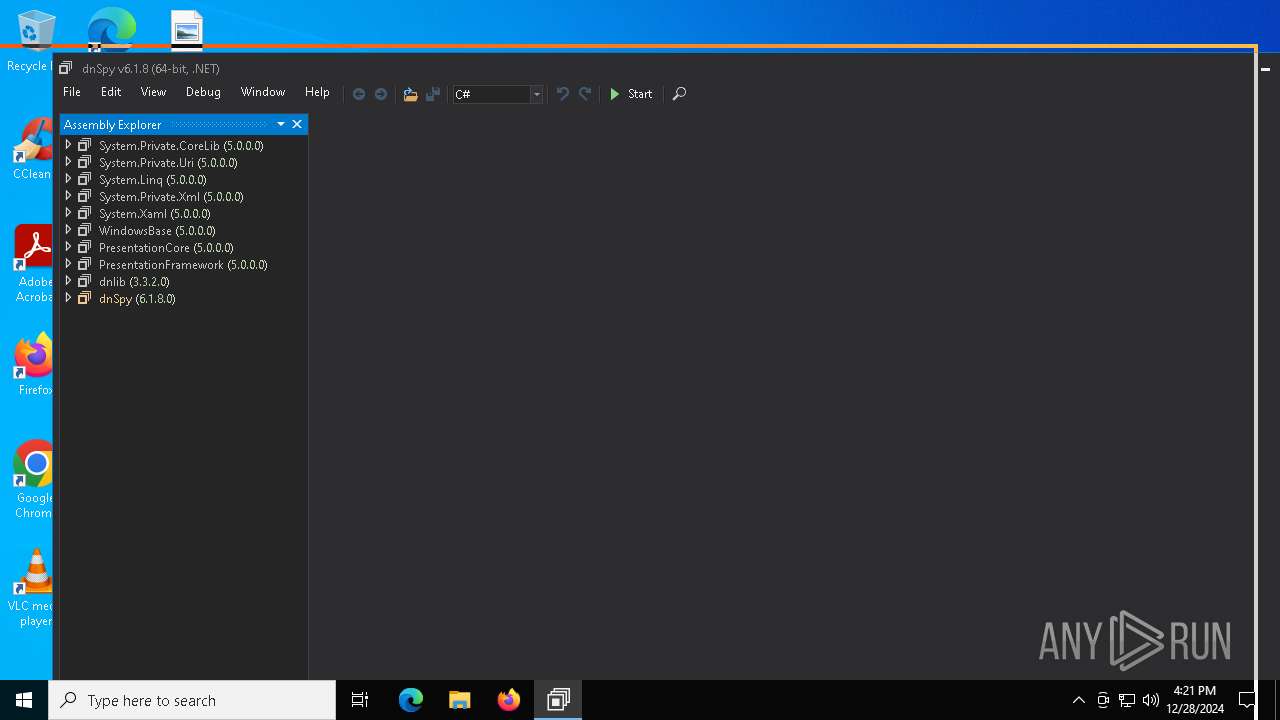Click the Navigate Forward arrow icon
This screenshot has height=720, width=1280.
tap(381, 94)
